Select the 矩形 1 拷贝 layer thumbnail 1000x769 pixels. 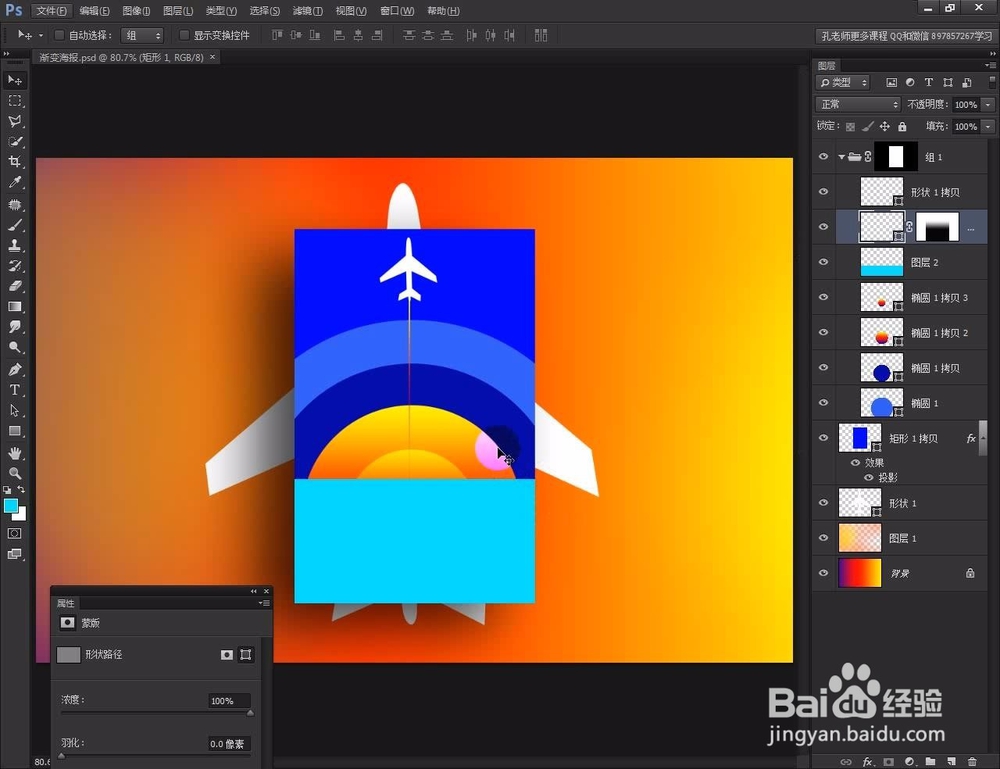click(858, 438)
